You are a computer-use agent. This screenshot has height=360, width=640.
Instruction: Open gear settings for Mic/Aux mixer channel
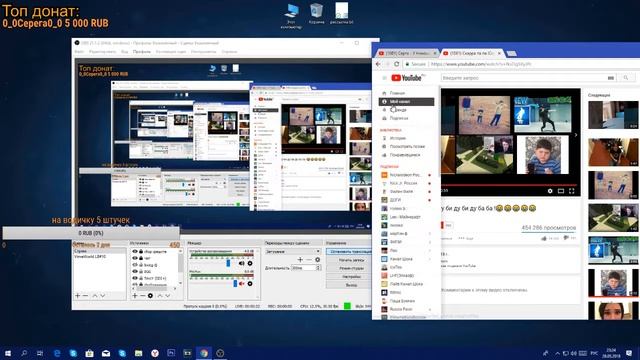(x=250, y=283)
